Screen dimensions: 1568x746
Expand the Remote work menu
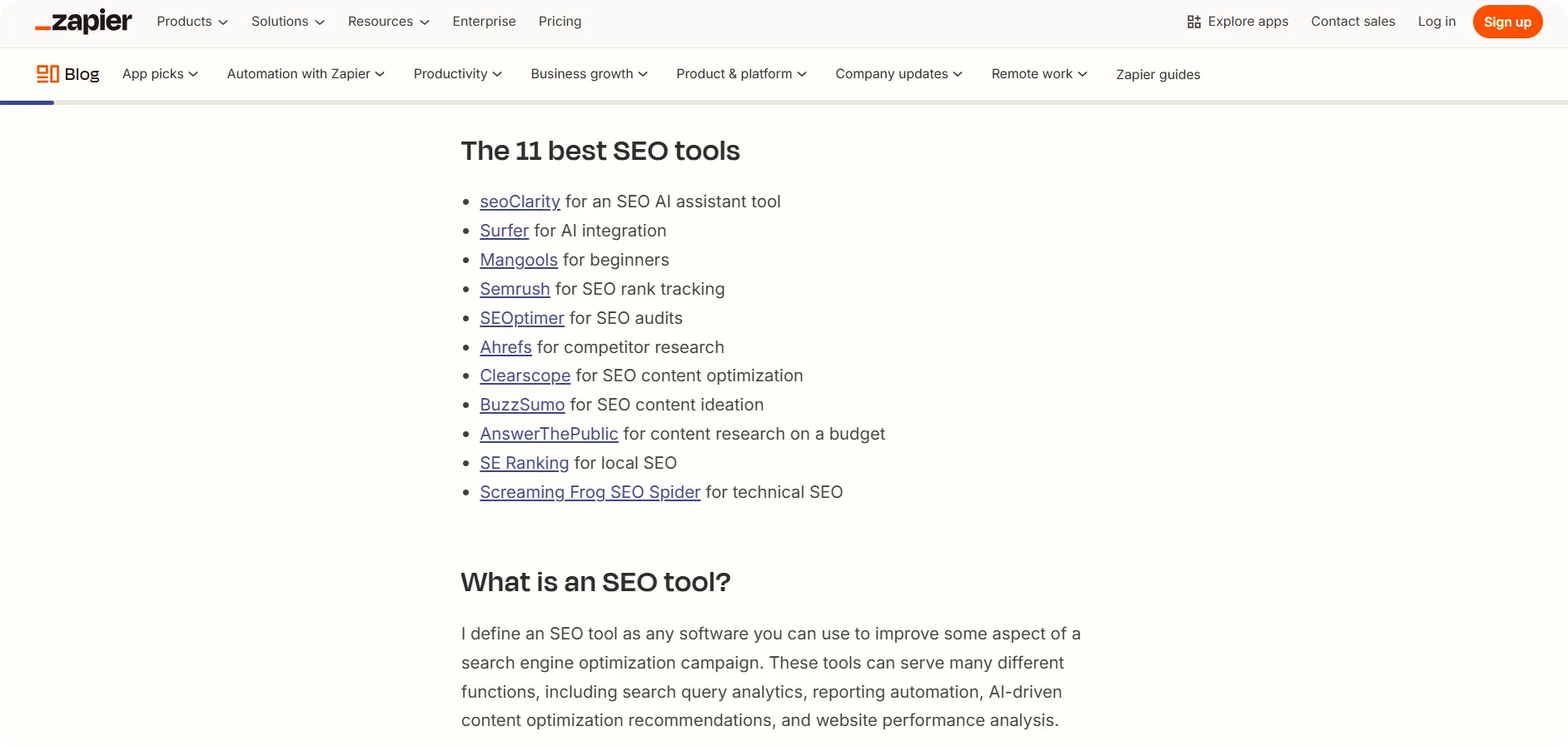(x=1039, y=74)
